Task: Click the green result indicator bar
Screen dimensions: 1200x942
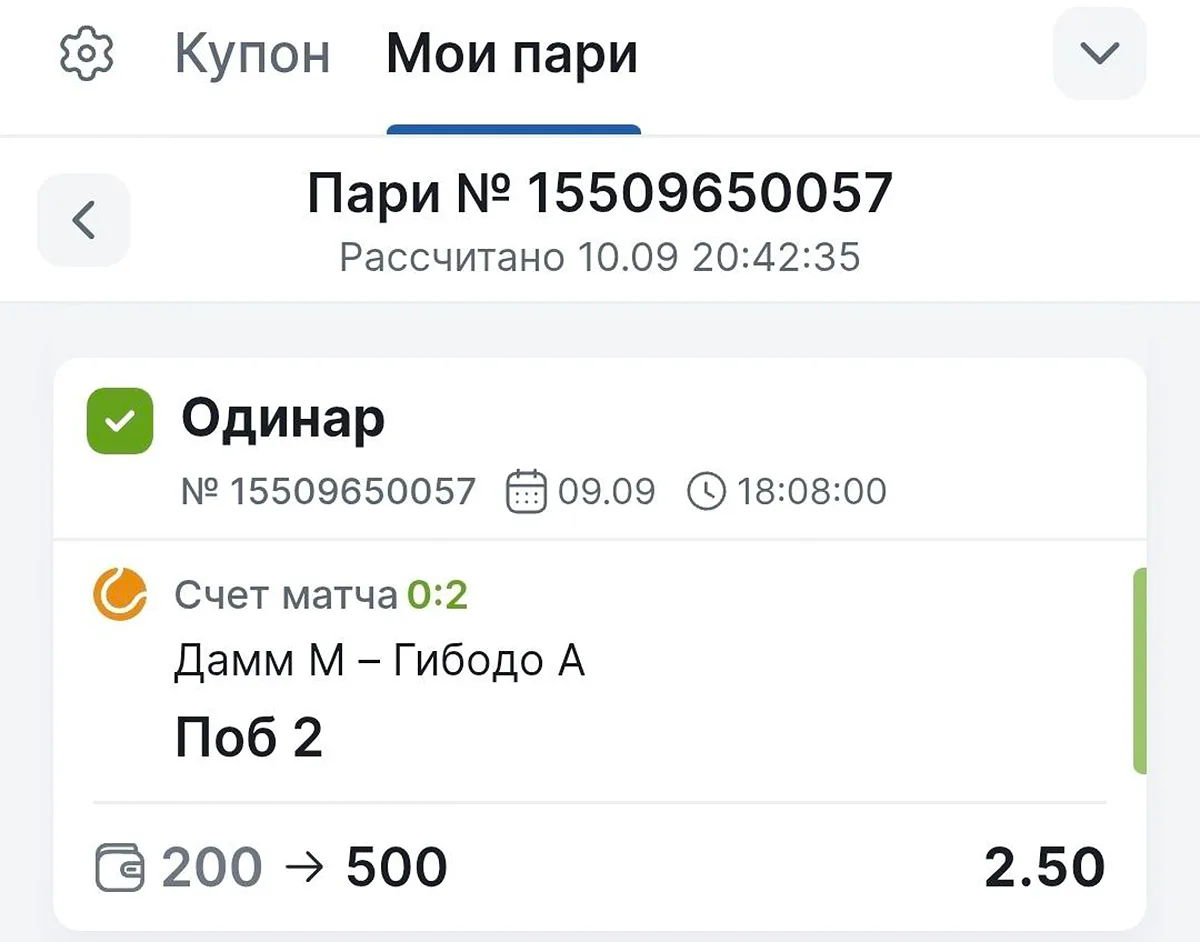Action: (x=1139, y=670)
